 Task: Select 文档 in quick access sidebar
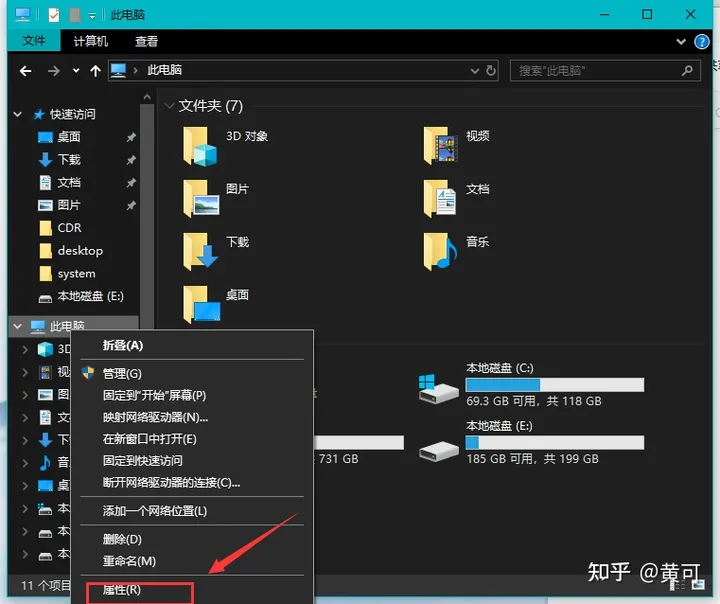click(x=69, y=182)
